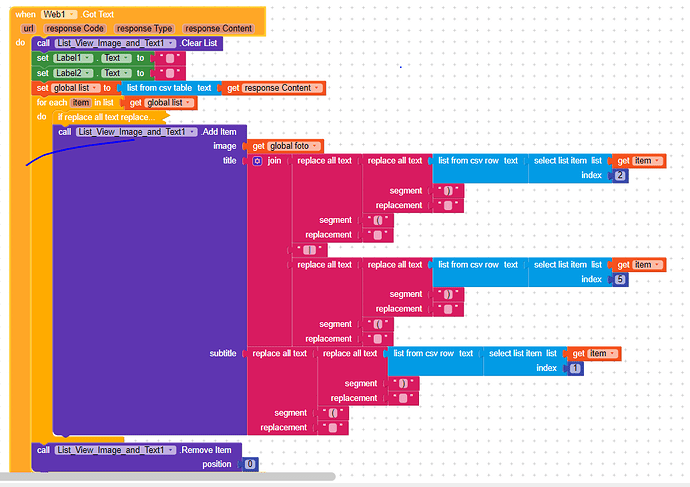Image resolution: width=690 pixels, height=487 pixels.
Task: Click response Content parameter in the event header
Action: (218, 29)
